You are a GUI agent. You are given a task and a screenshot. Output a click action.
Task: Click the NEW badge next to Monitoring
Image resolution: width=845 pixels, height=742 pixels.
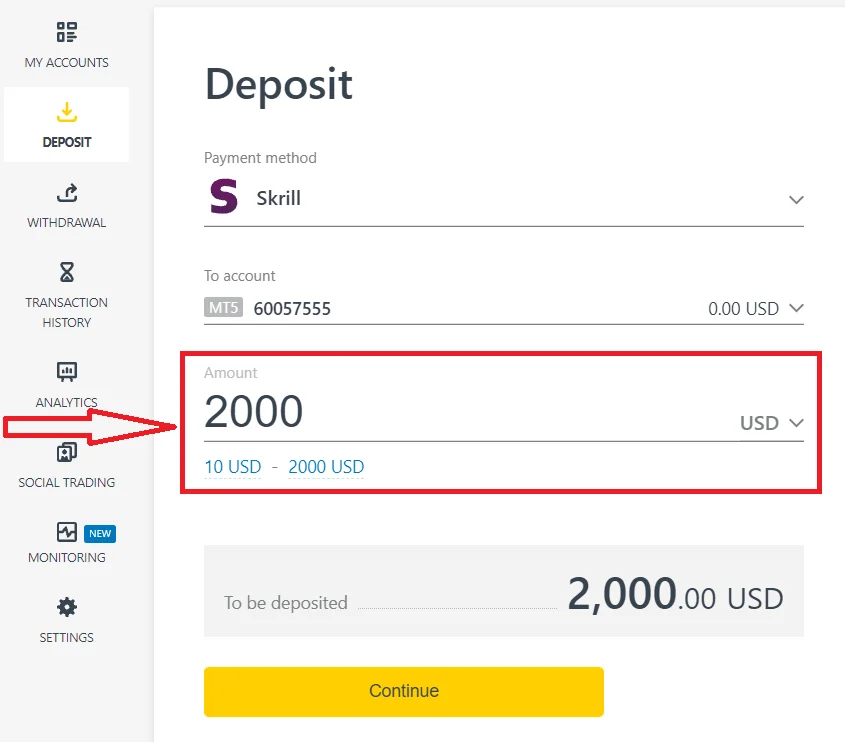point(100,533)
